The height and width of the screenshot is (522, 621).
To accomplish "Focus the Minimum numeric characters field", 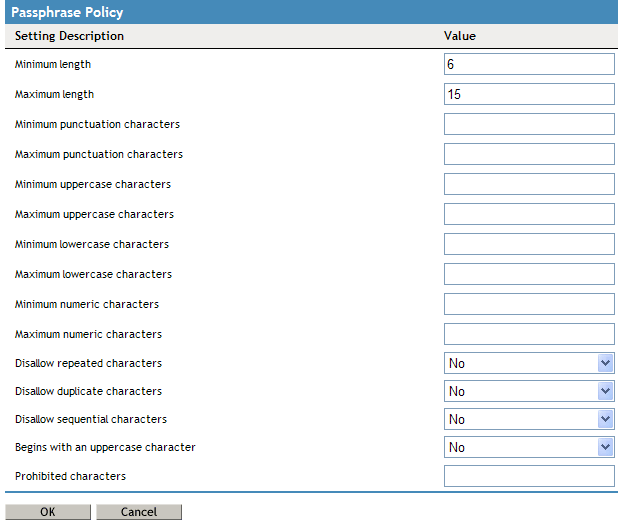I will (529, 304).
